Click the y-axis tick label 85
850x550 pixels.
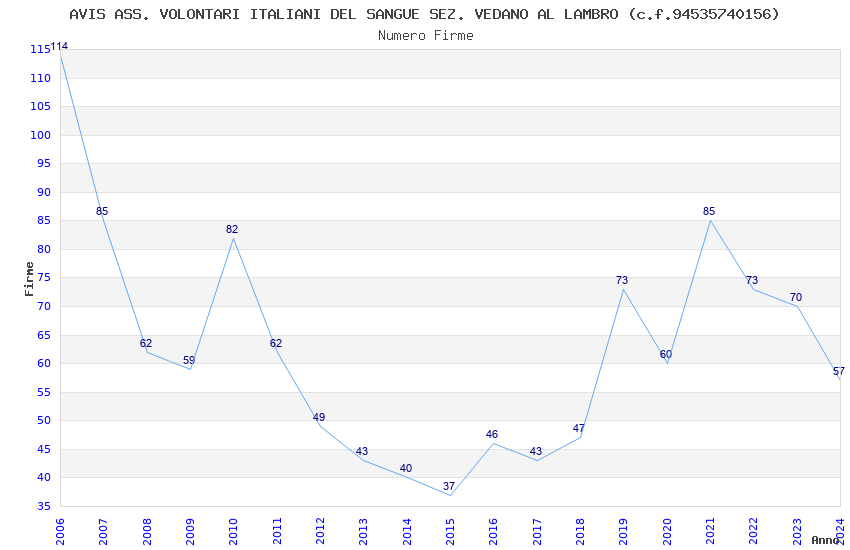43,220
